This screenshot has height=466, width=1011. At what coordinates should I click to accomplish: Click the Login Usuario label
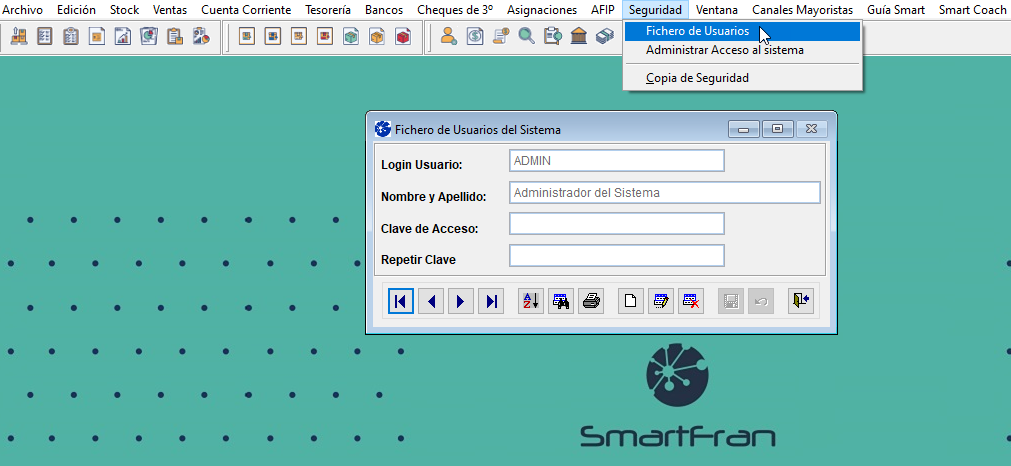click(422, 165)
